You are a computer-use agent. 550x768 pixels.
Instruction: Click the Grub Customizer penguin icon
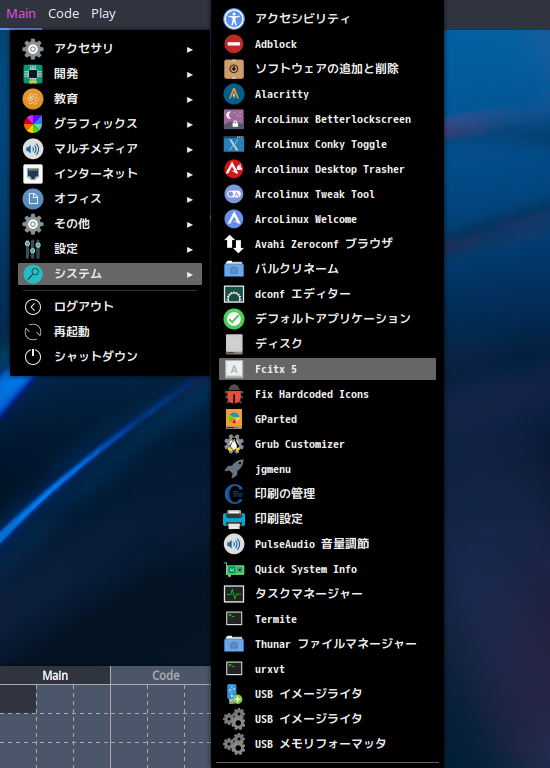click(234, 444)
